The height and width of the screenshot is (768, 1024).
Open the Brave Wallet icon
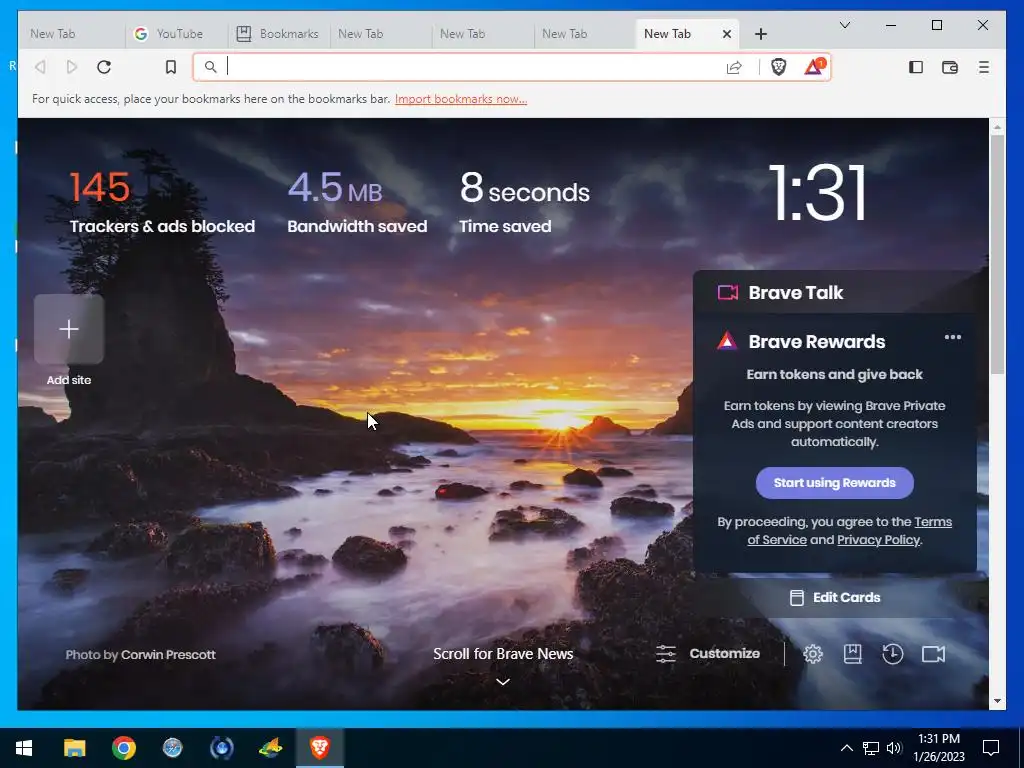(x=950, y=67)
